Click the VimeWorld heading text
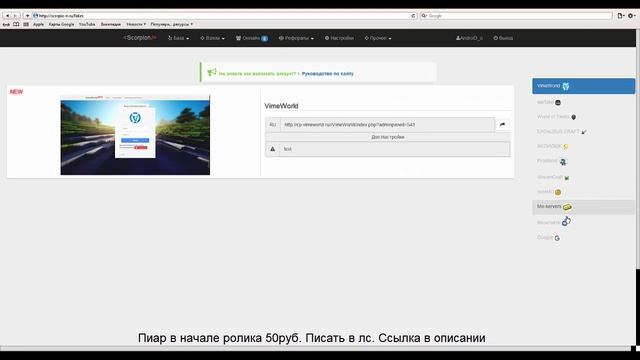This screenshot has height=360, width=640. tap(281, 106)
